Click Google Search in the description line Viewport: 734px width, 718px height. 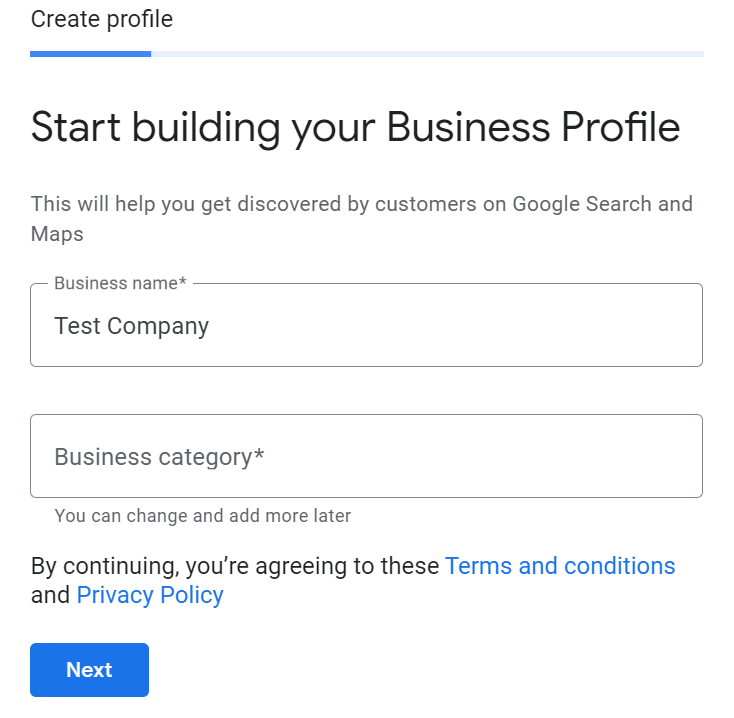pyautogui.click(x=583, y=204)
